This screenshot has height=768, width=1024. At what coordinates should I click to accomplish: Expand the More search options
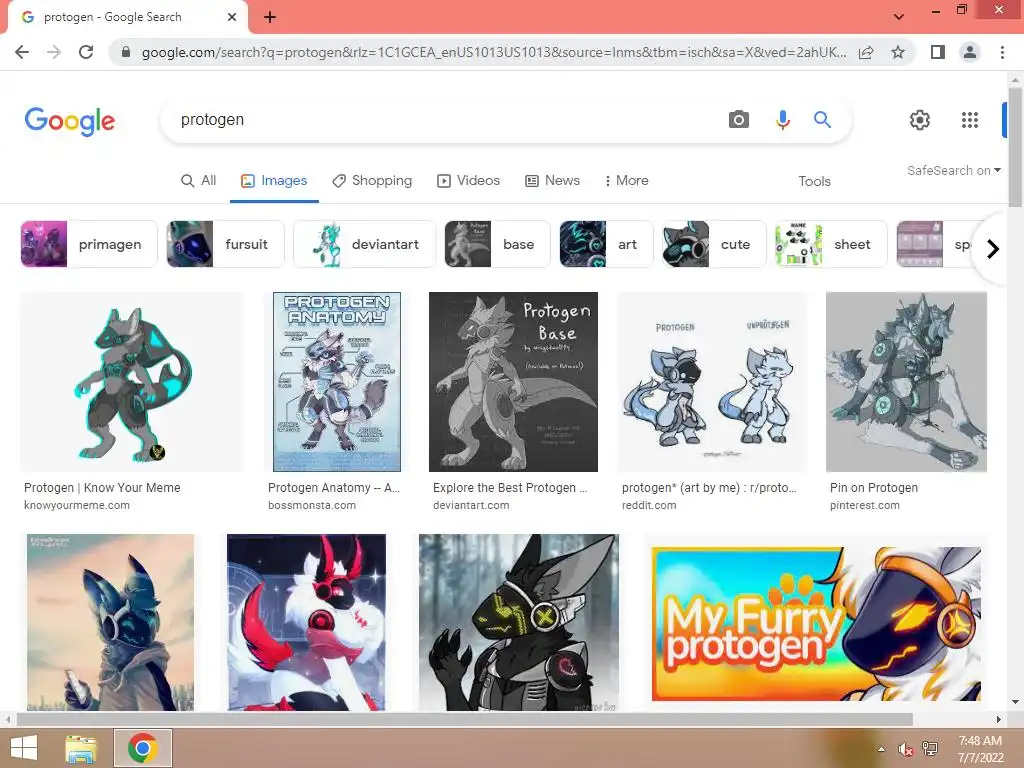[x=626, y=180]
